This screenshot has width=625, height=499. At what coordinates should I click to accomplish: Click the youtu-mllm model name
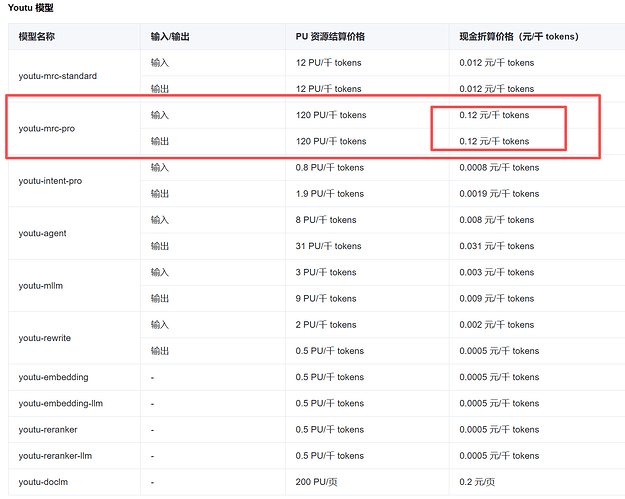(x=41, y=286)
